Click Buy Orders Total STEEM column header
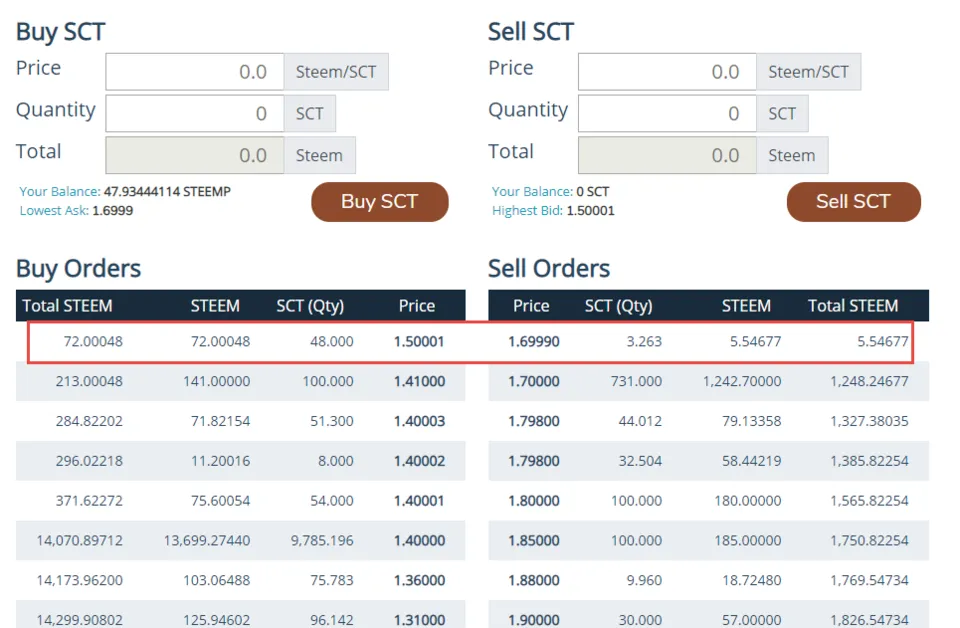Viewport: 960px width, 628px height. [67, 305]
